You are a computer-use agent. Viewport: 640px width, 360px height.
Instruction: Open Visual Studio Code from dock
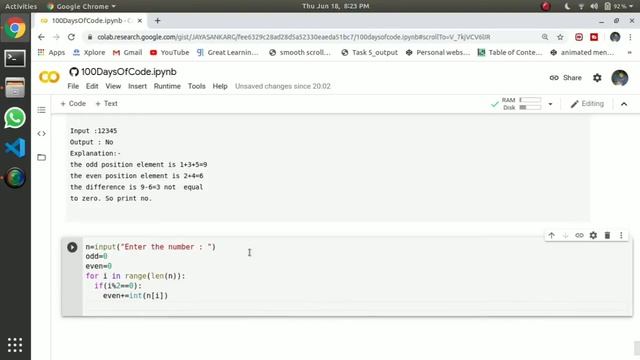click(15, 148)
